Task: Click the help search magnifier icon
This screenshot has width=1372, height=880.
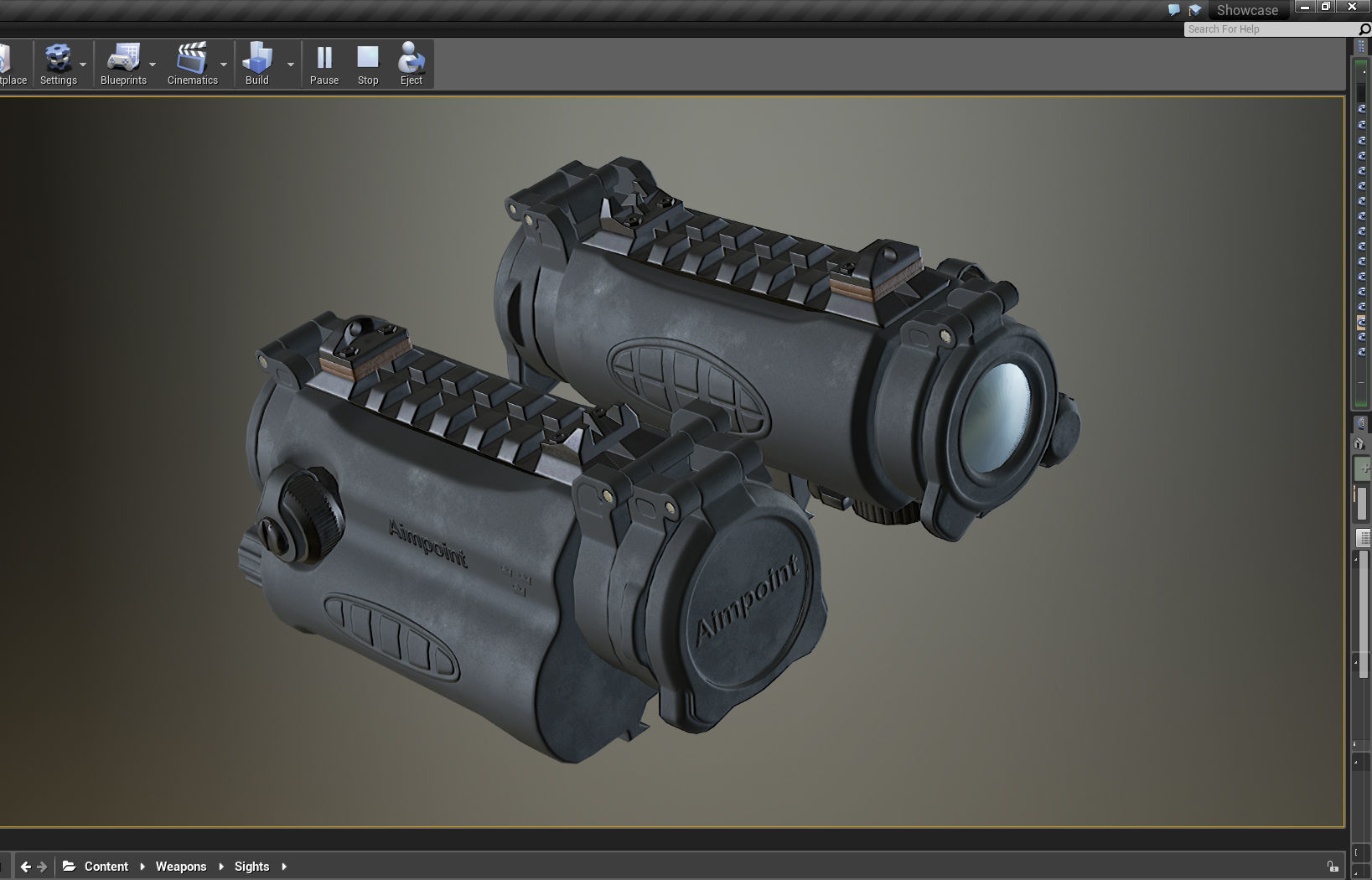Action: coord(1364,29)
